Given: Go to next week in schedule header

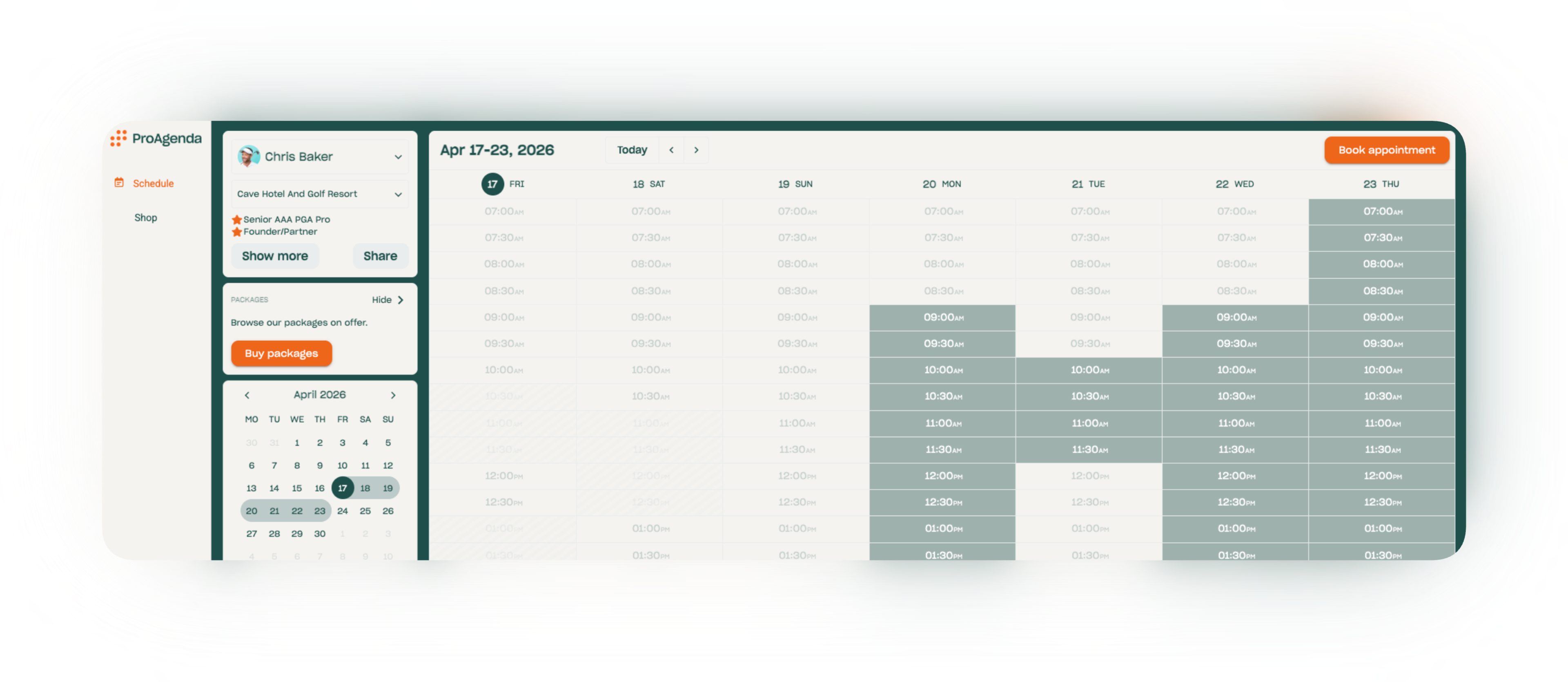Looking at the screenshot, I should pos(696,150).
